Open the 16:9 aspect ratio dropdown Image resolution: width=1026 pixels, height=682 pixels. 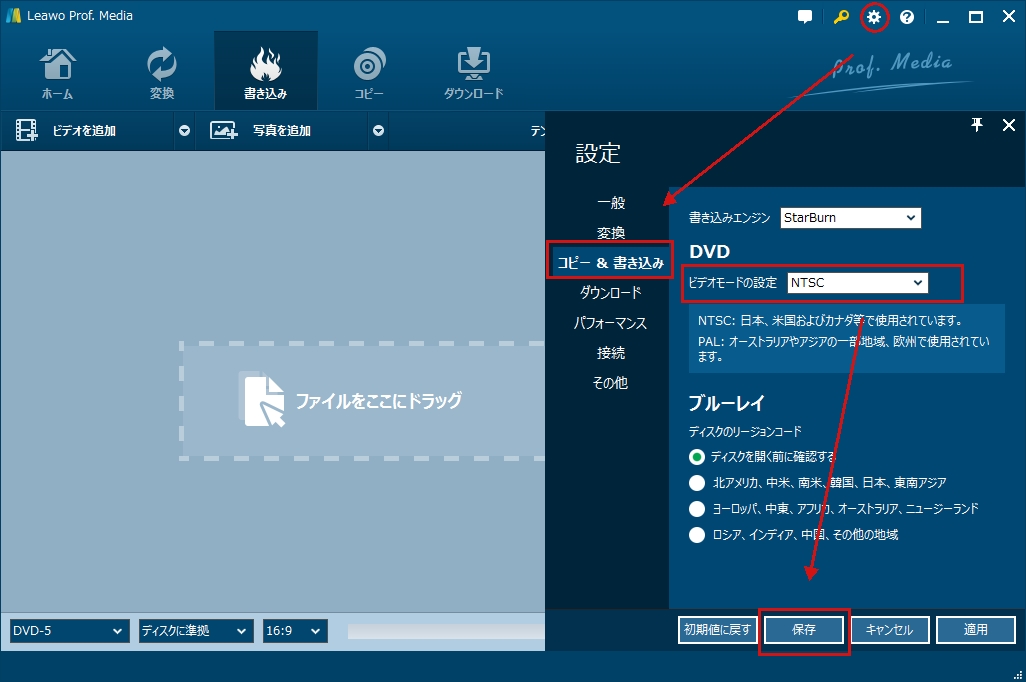[295, 631]
